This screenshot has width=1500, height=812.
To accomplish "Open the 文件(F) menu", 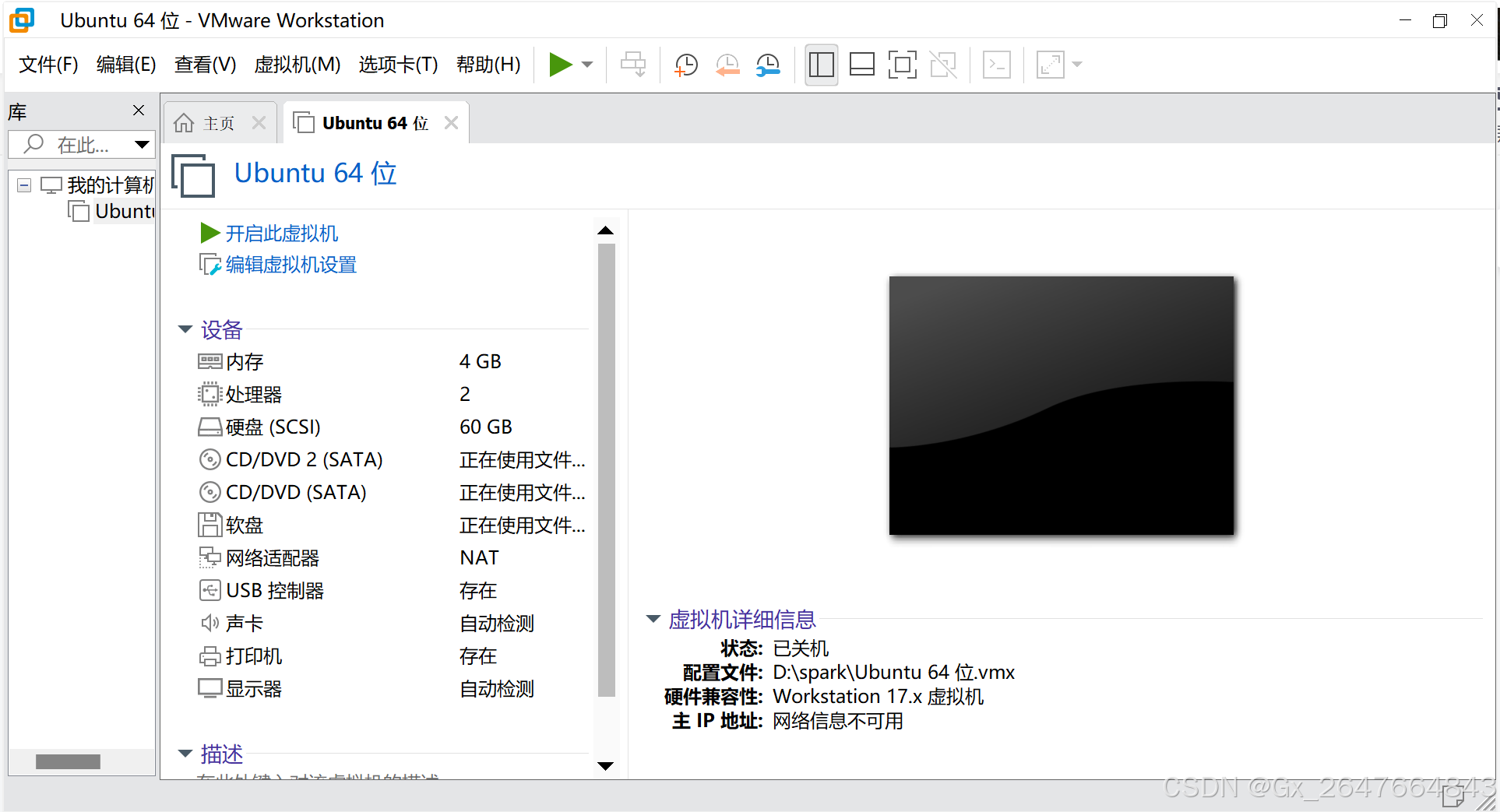I will [48, 65].
